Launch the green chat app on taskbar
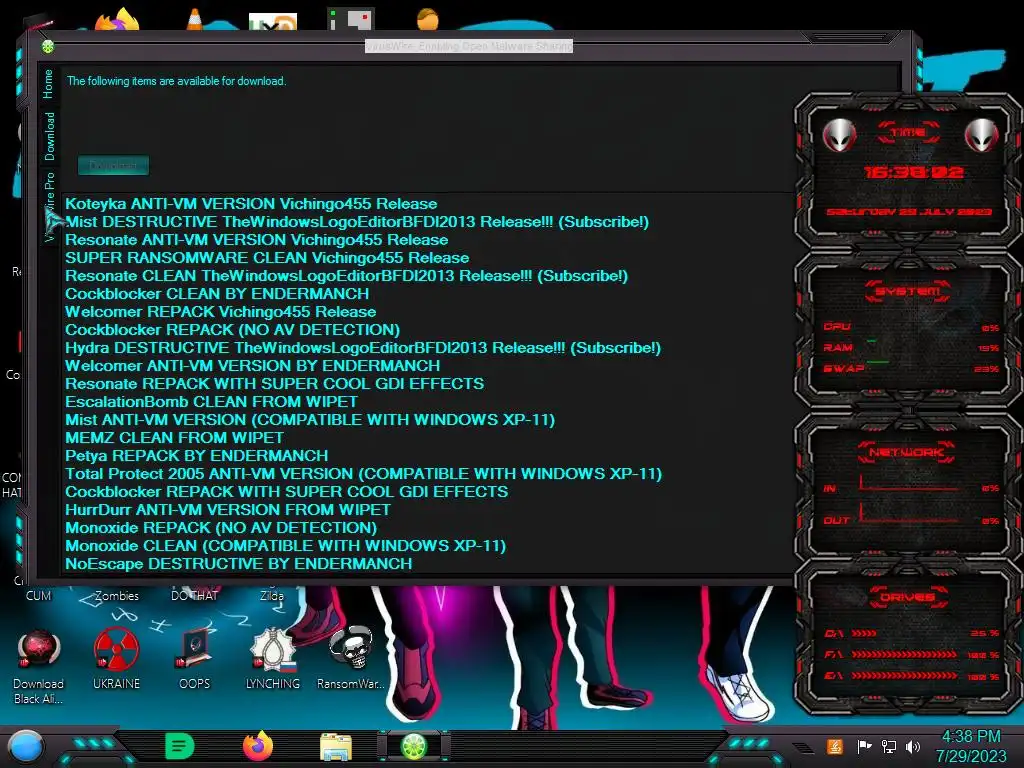 pyautogui.click(x=180, y=746)
